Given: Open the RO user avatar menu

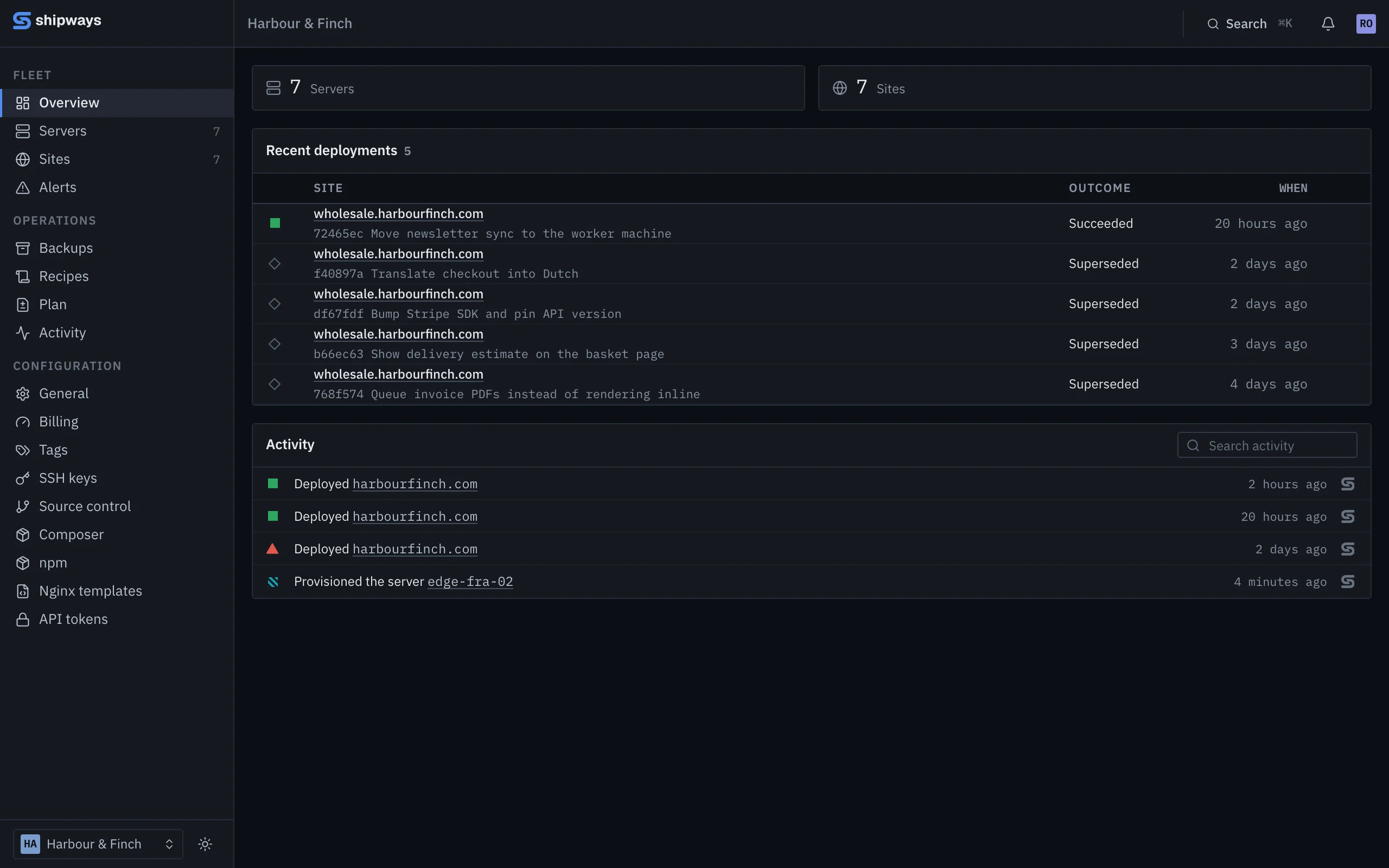Looking at the screenshot, I should [x=1366, y=23].
